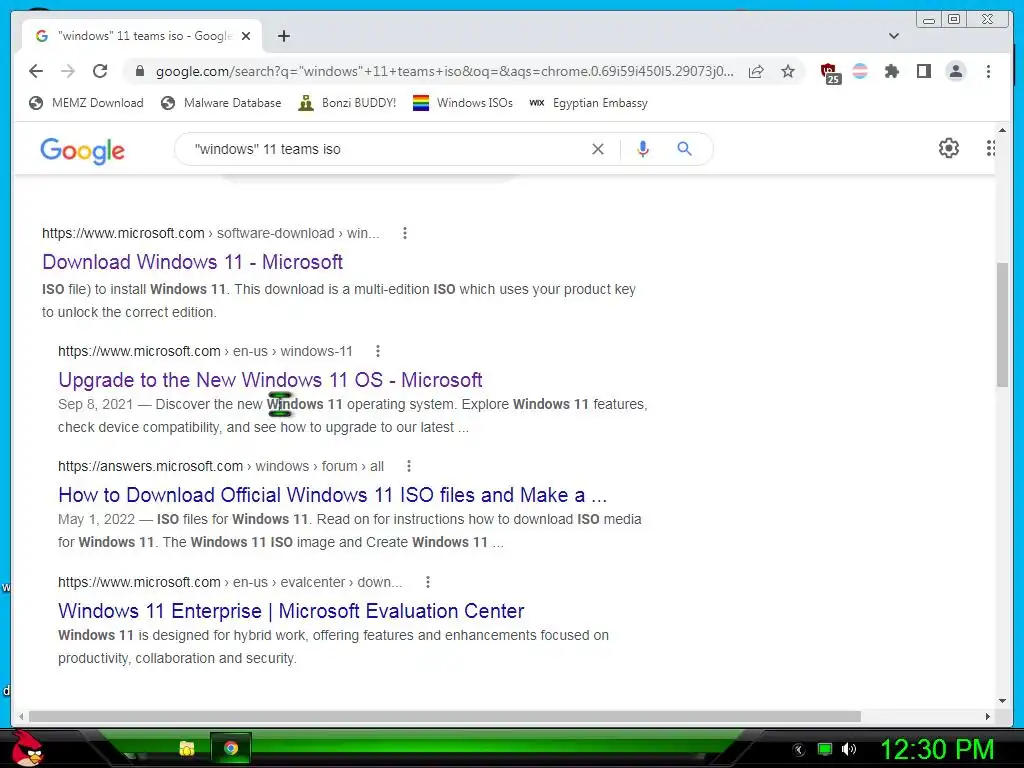Open File Explorer from the taskbar
1024x768 pixels.
point(187,748)
